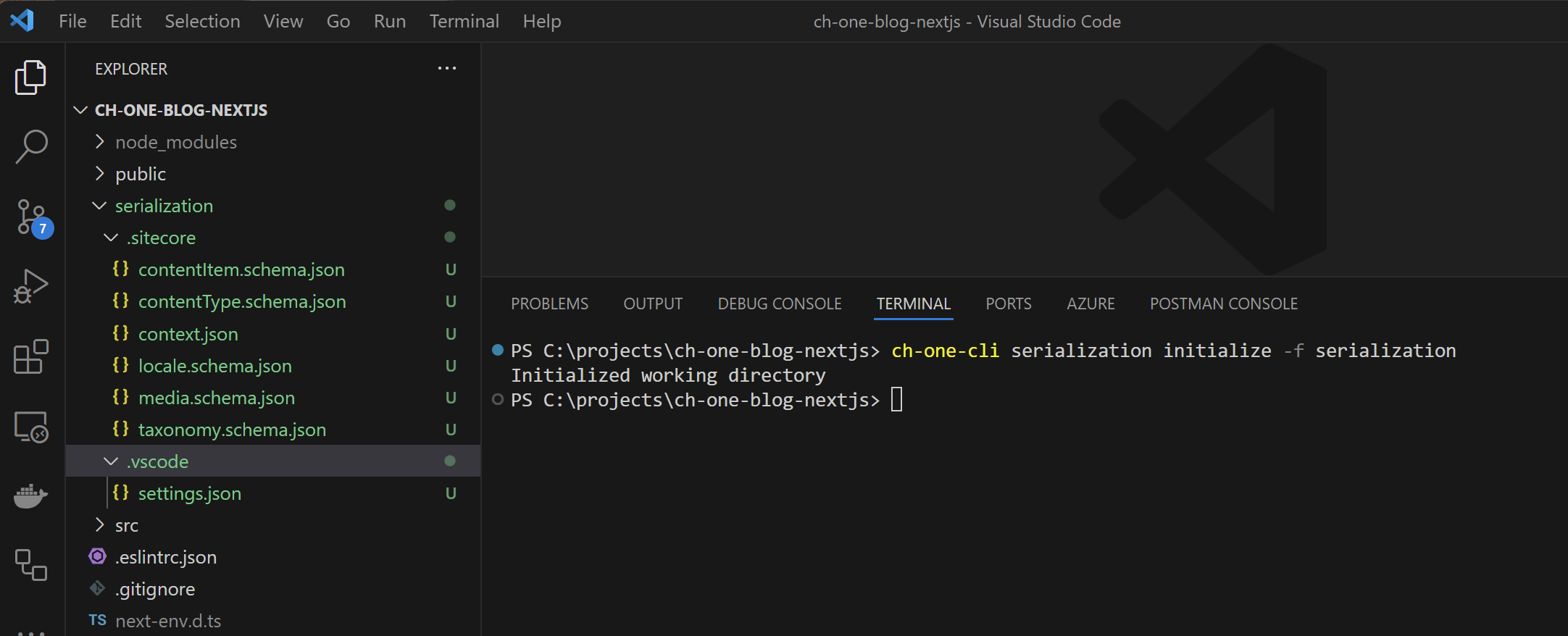Click the Visual Studio Code logo icon
The image size is (1568, 636).
(x=22, y=20)
